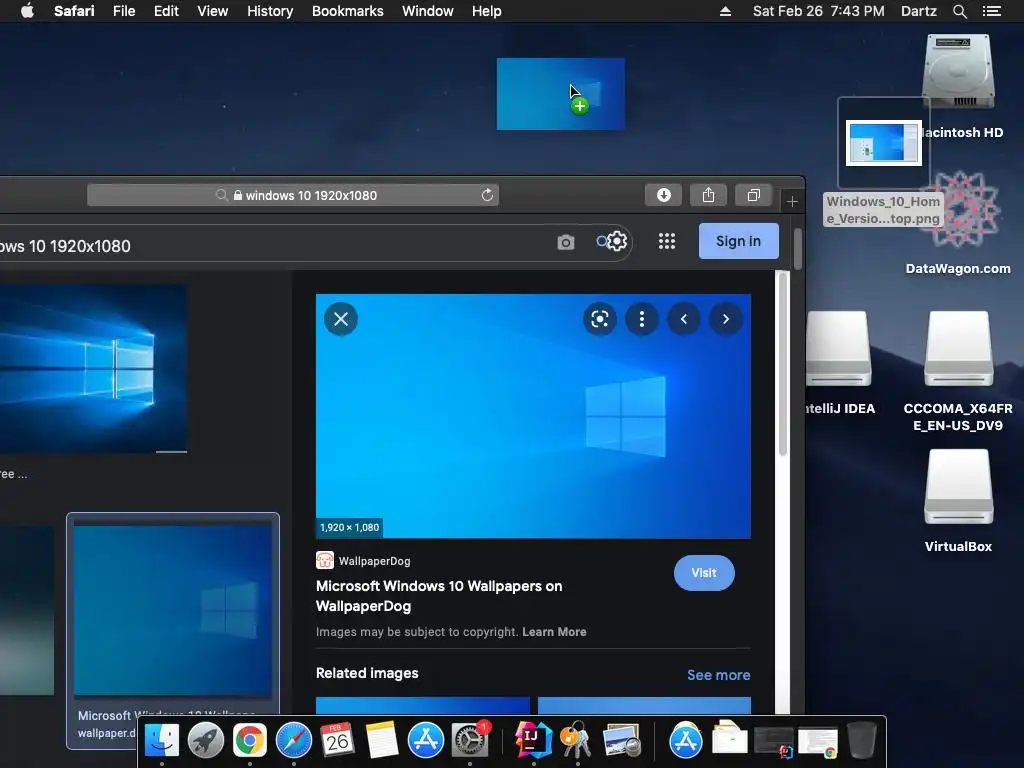Open the File menu

[x=123, y=11]
